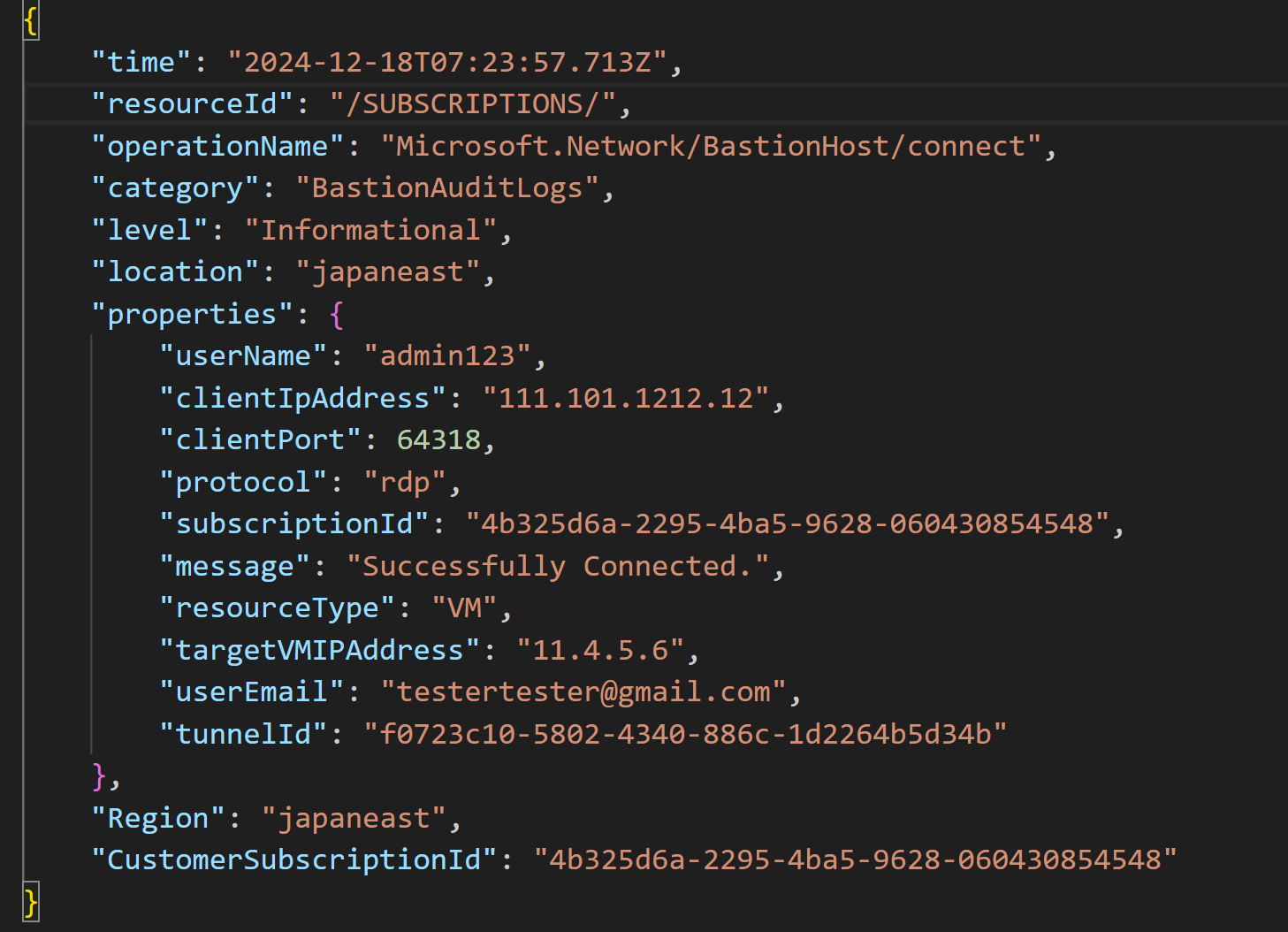Click the "operationName" key
Image resolution: width=1288 pixels, height=932 pixels.
pos(217,146)
